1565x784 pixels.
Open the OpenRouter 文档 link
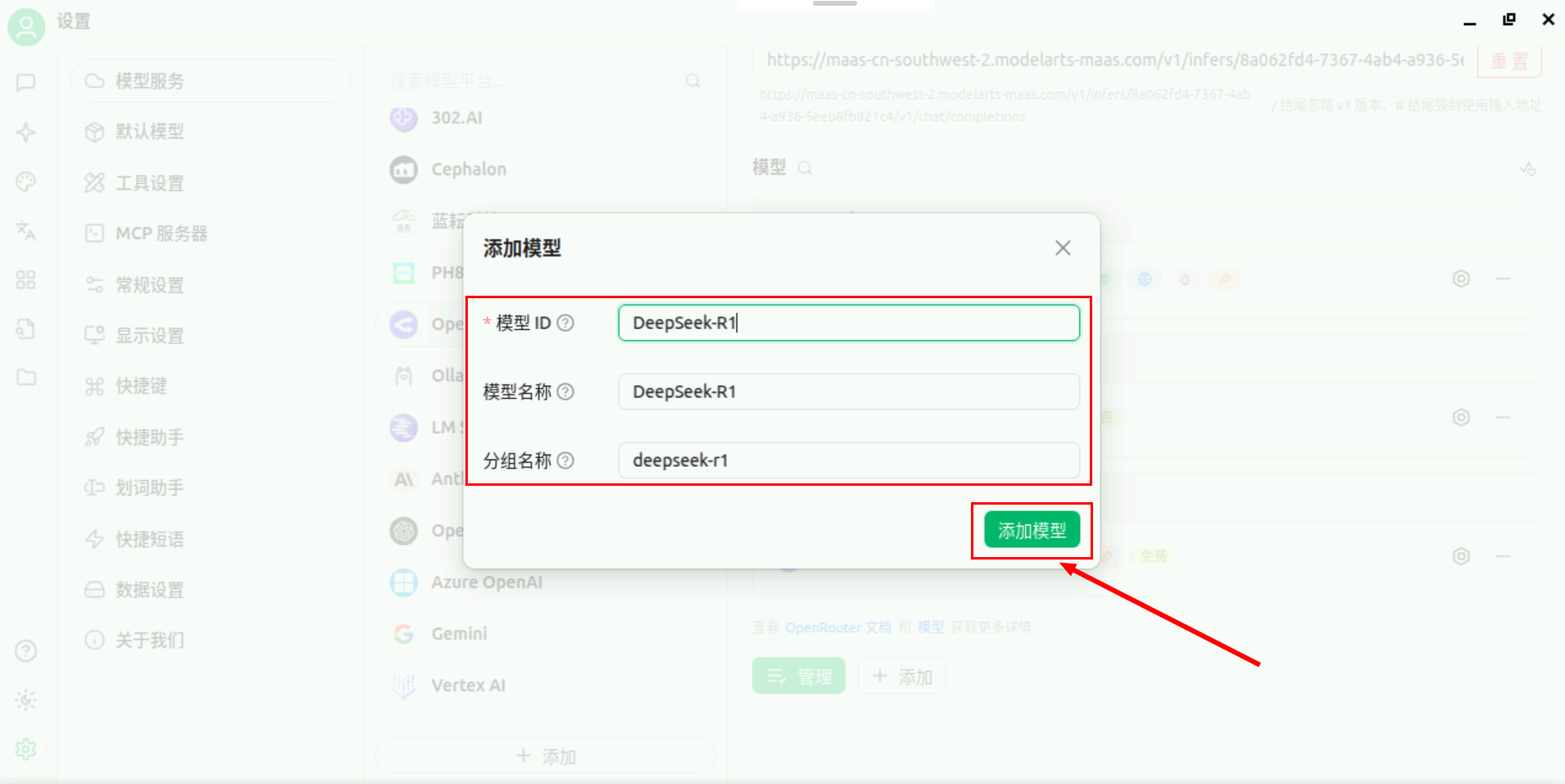point(838,628)
